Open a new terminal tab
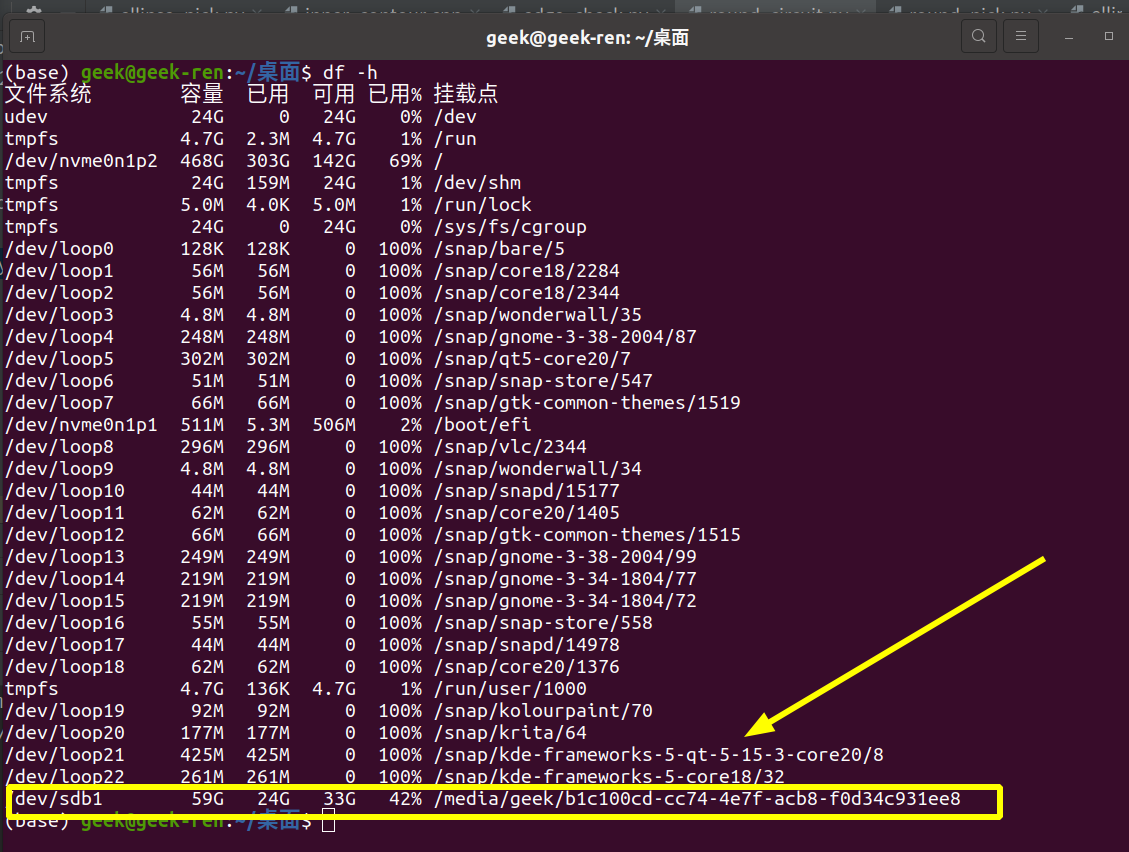1129x852 pixels. [x=27, y=37]
